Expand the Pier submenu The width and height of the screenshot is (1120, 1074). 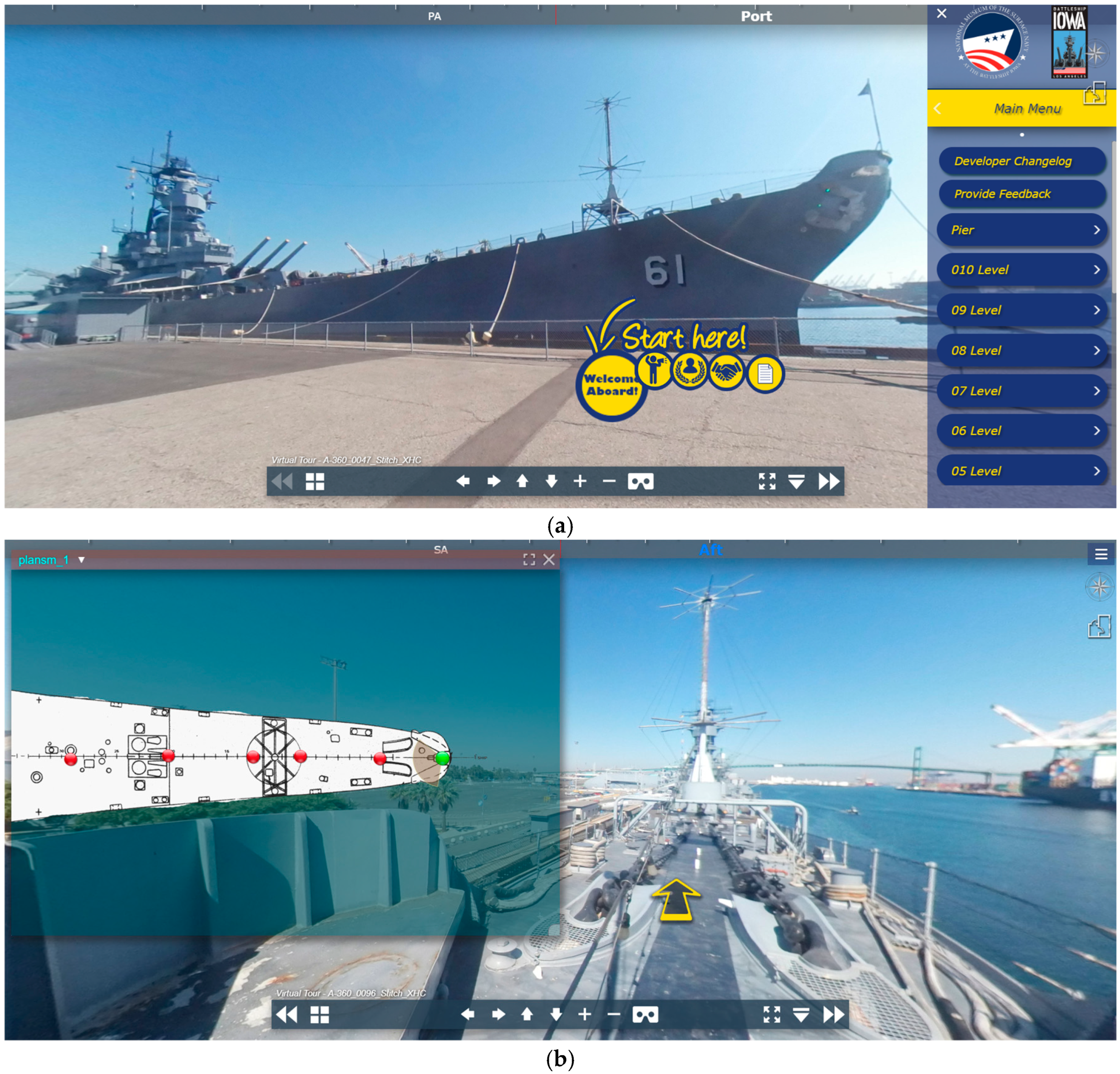(x=1022, y=230)
